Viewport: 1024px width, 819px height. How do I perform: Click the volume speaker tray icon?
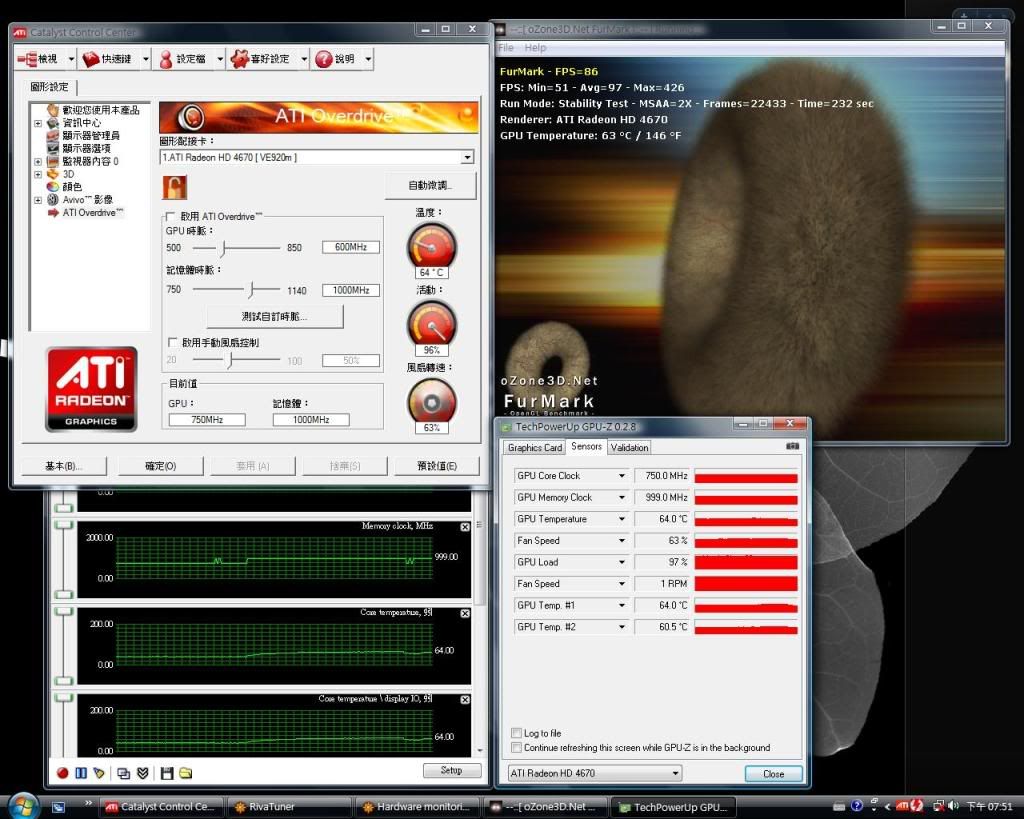tap(953, 806)
